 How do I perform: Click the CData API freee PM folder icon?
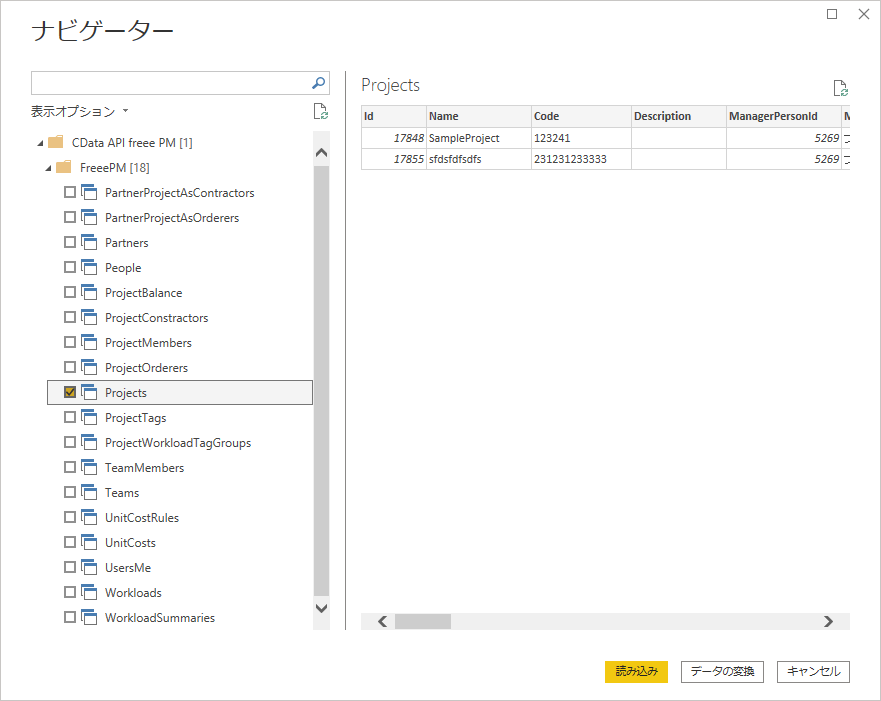[x=56, y=142]
